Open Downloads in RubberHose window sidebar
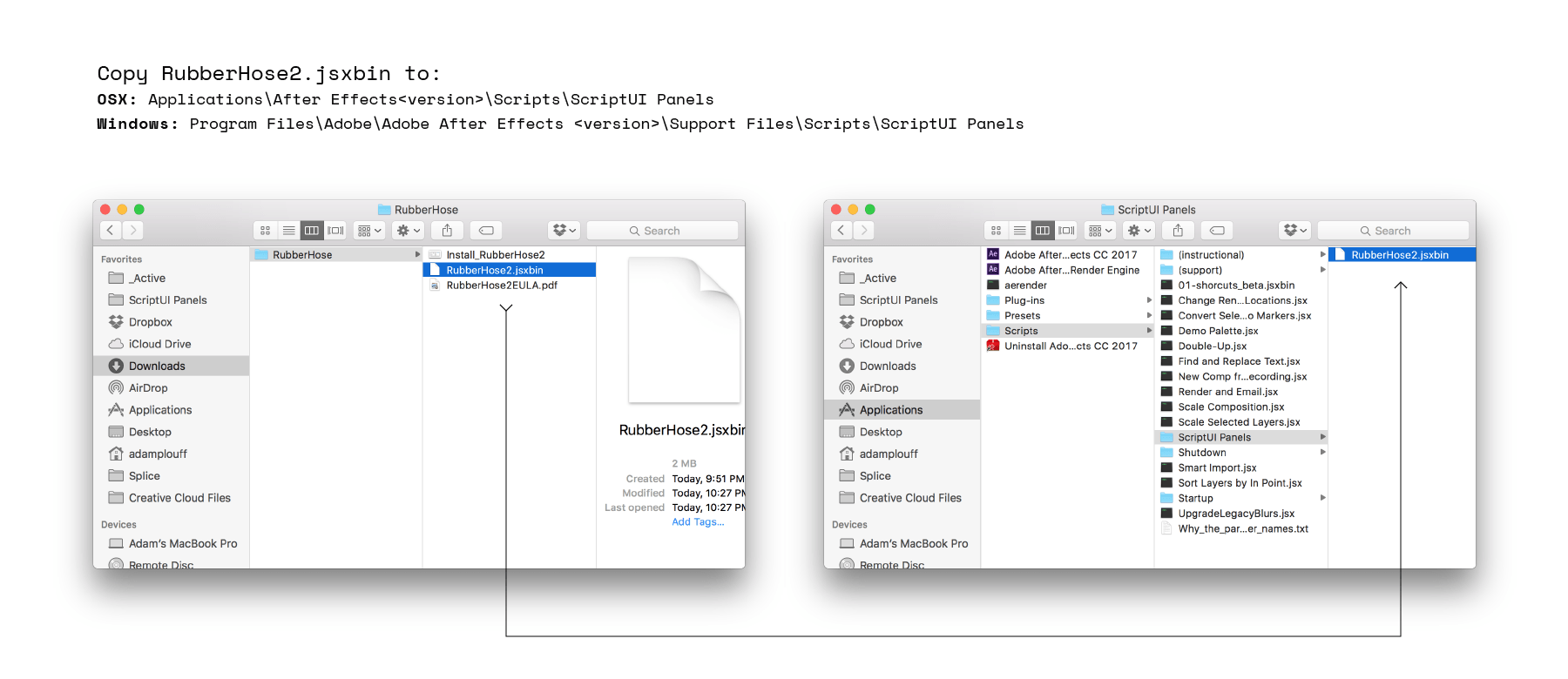Viewport: 1568px width, 679px height. tap(171, 366)
